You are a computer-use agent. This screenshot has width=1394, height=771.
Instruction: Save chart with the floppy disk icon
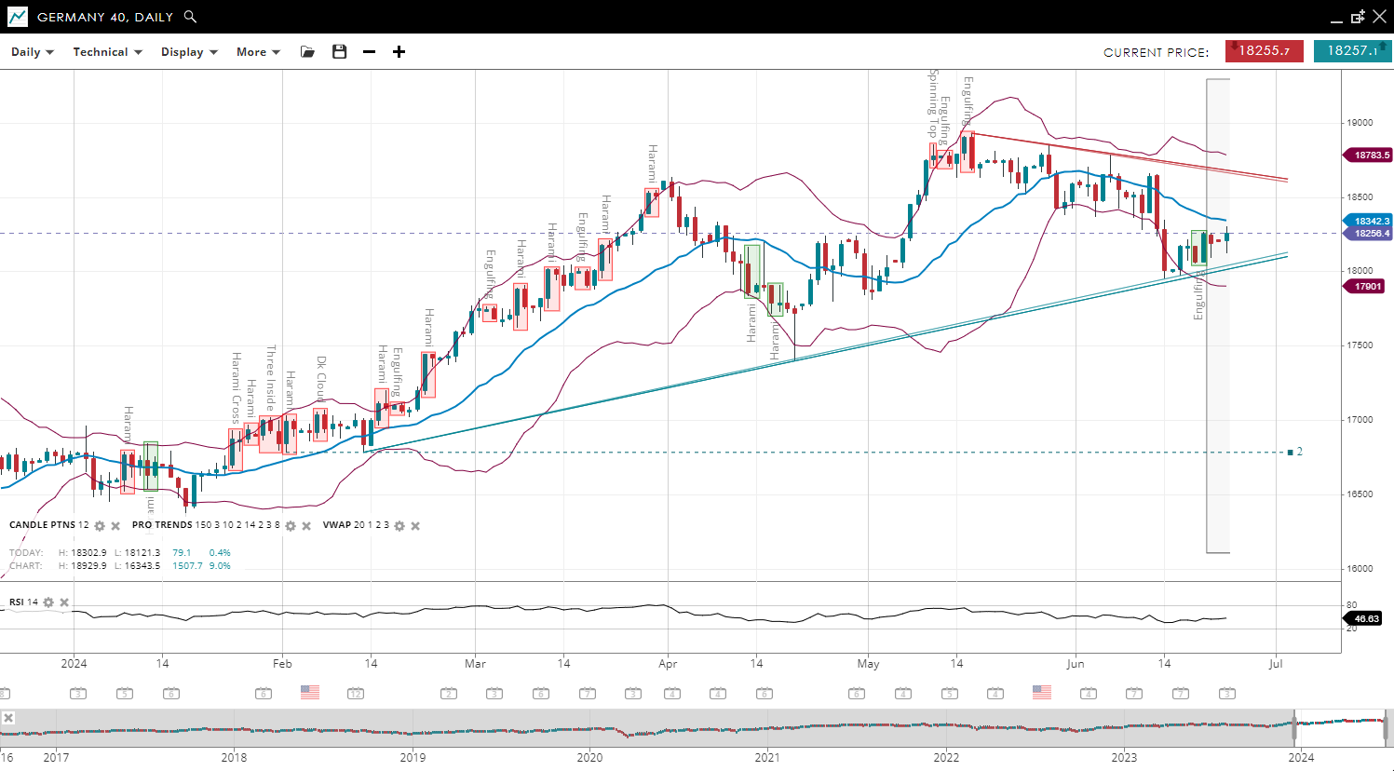point(339,52)
